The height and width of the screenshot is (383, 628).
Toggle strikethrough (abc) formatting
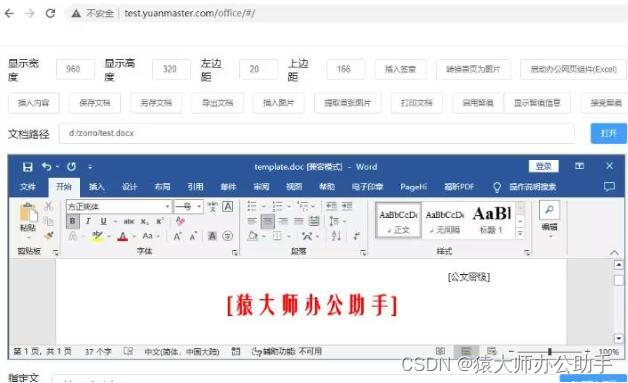pos(129,221)
